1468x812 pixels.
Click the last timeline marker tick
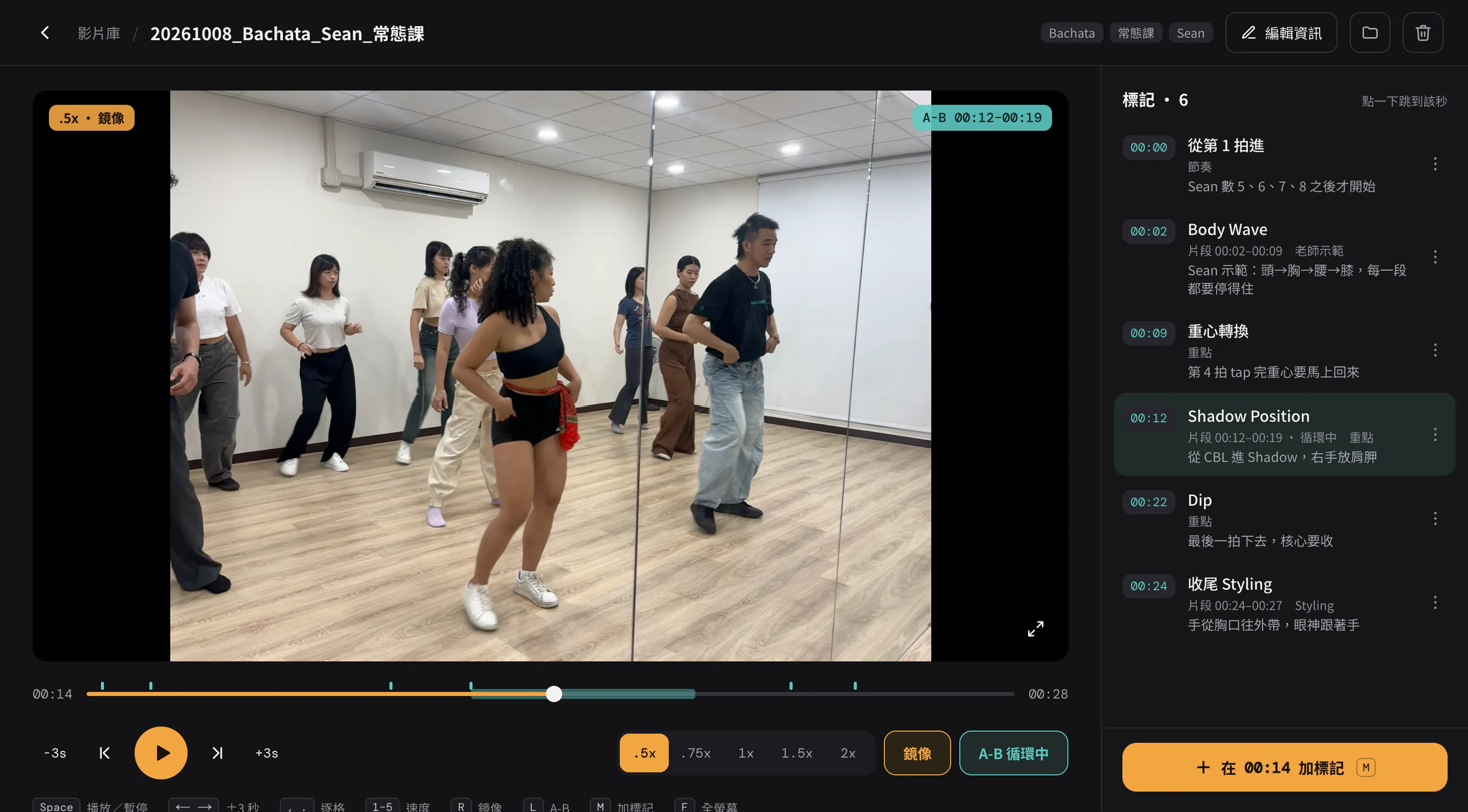pyautogui.click(x=855, y=686)
